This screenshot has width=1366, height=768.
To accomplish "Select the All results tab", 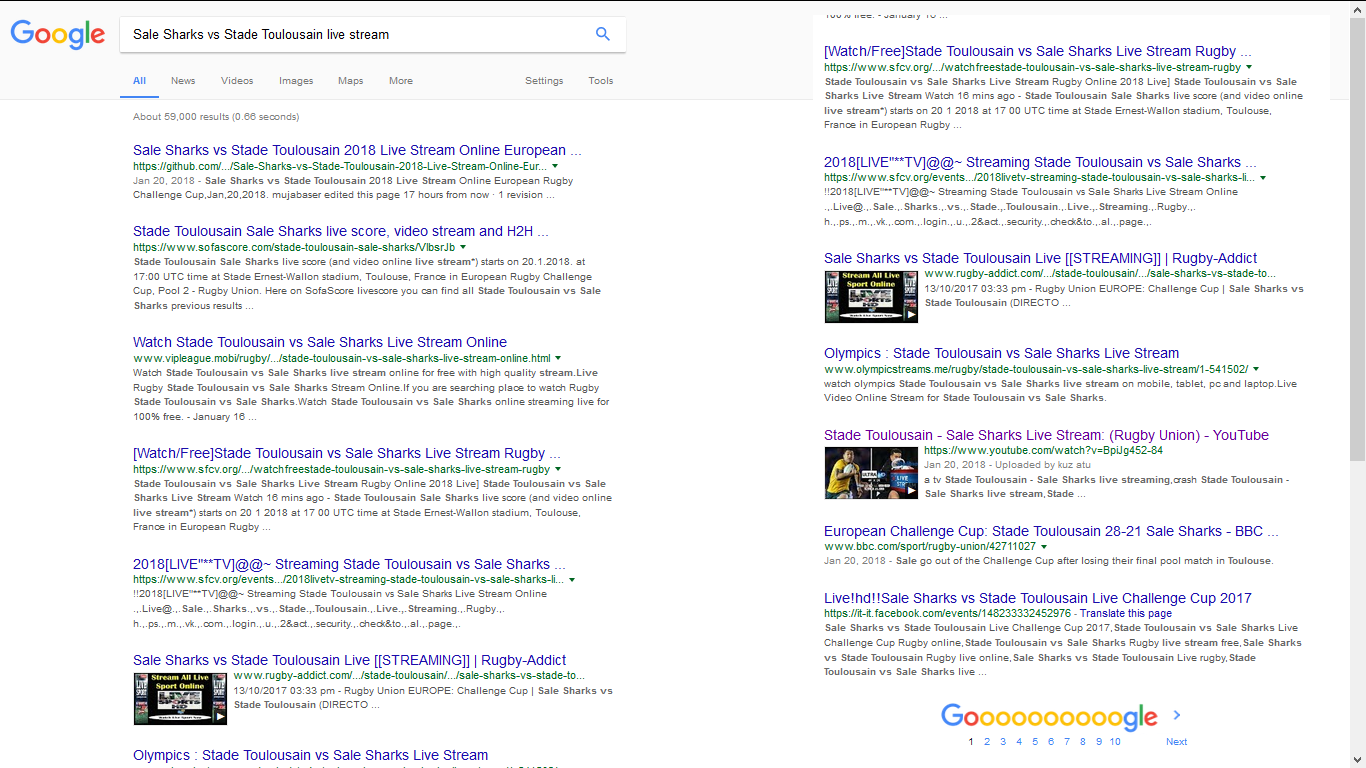I will (x=139, y=81).
